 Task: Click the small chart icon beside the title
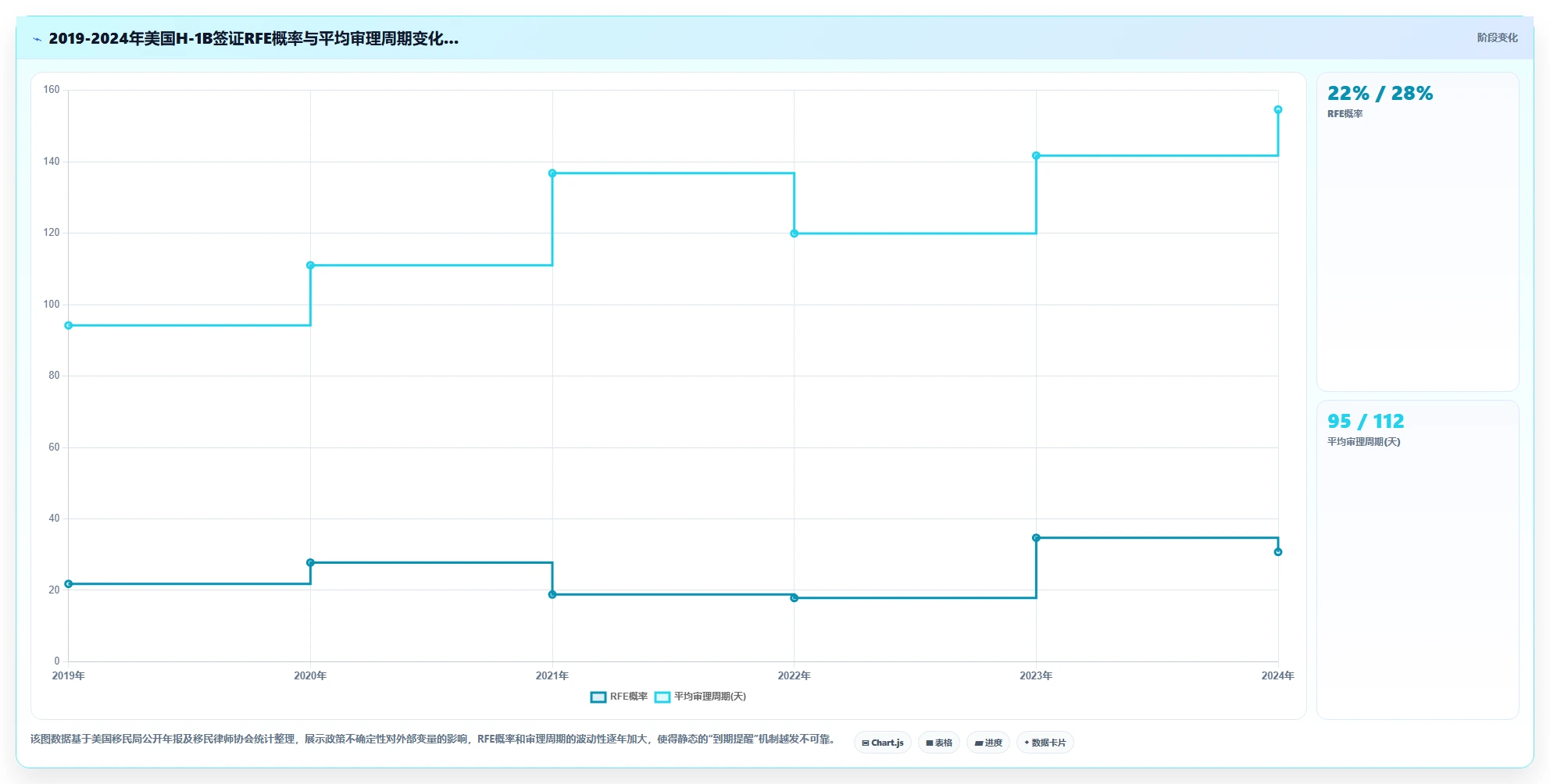point(37,39)
